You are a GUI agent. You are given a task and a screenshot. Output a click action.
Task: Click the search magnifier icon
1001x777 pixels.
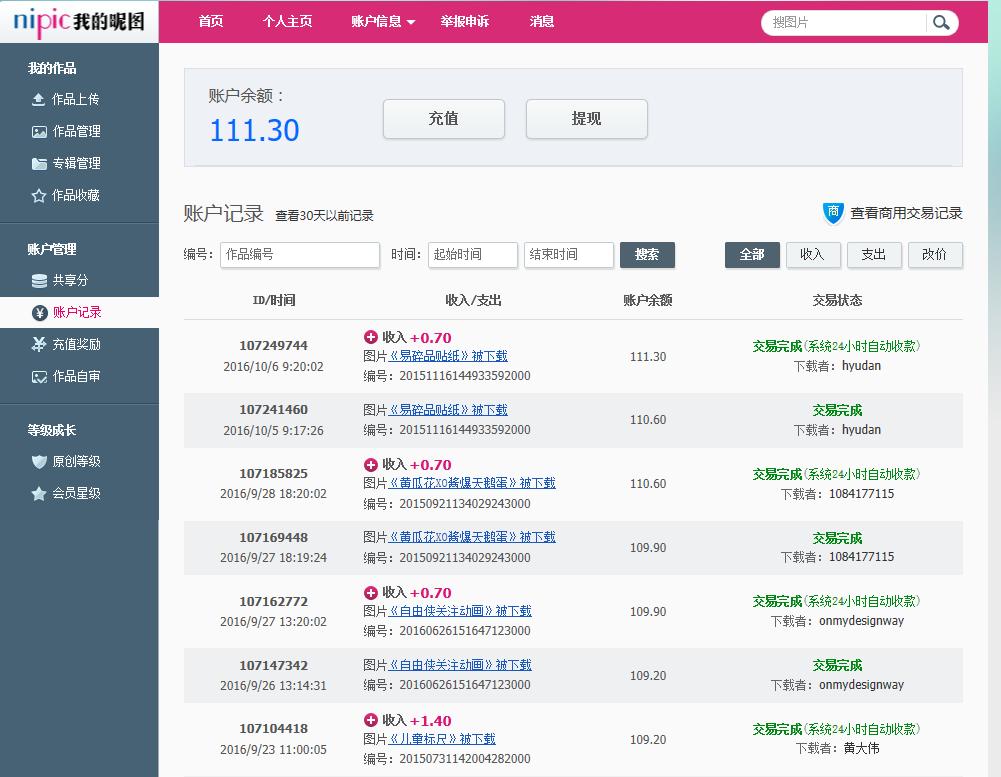coord(941,21)
